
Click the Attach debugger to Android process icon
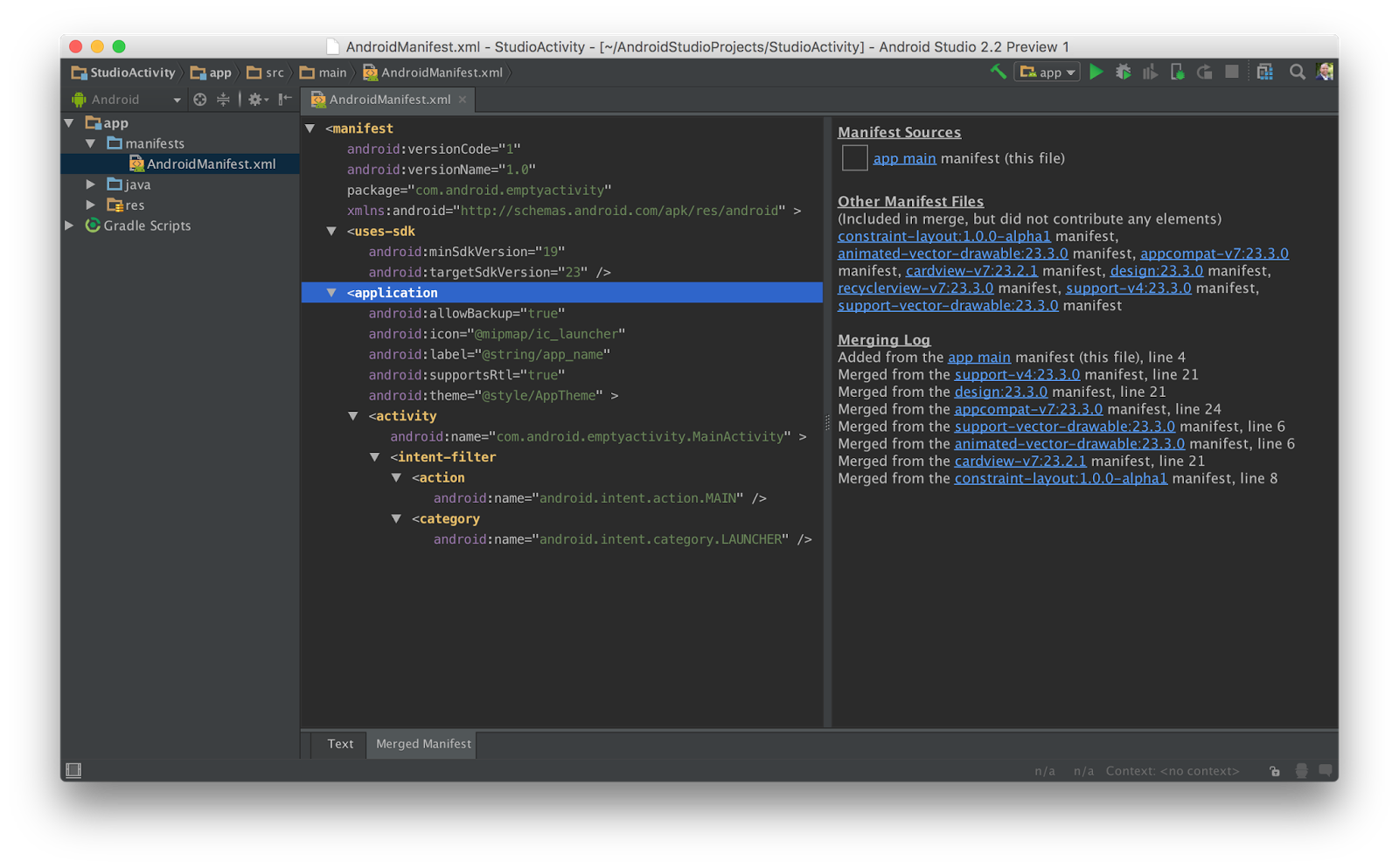click(x=1177, y=72)
